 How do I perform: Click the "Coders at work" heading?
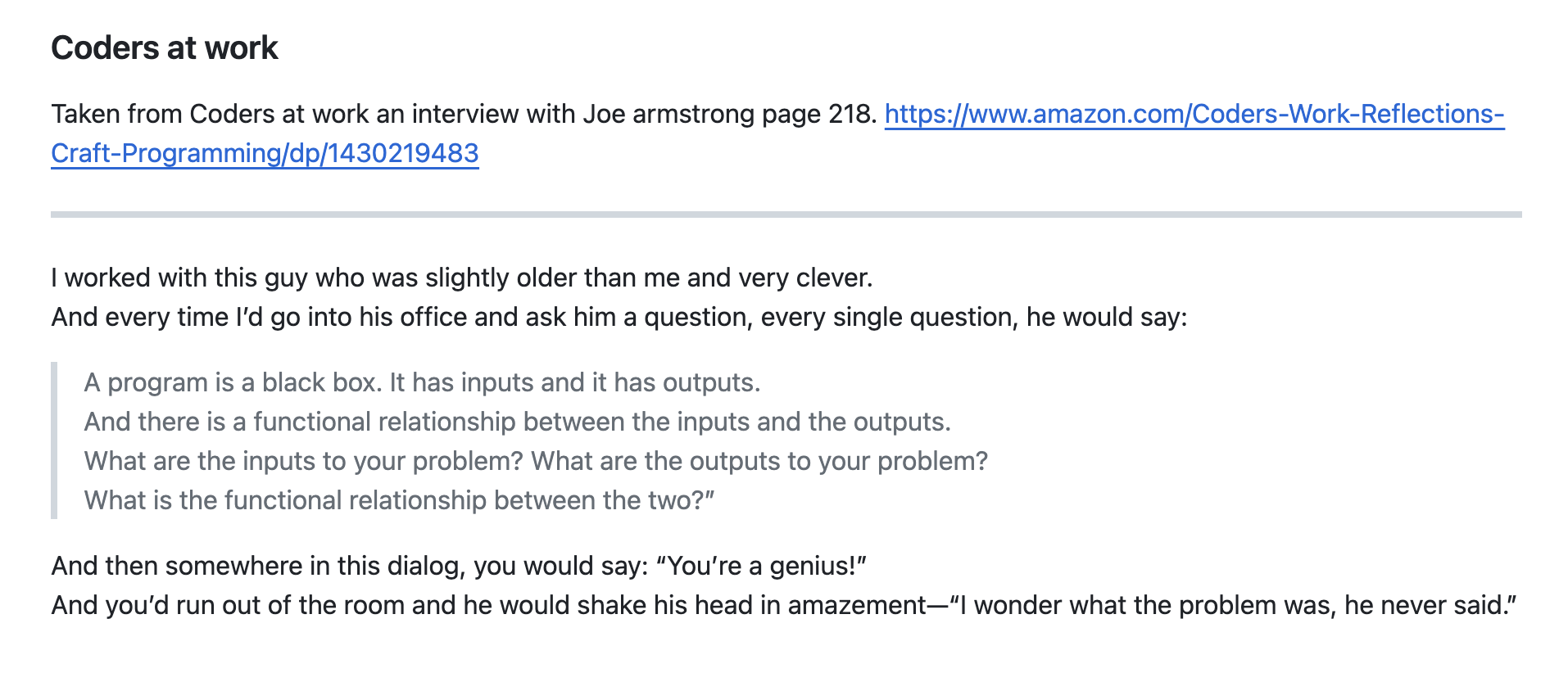pyautogui.click(x=165, y=48)
